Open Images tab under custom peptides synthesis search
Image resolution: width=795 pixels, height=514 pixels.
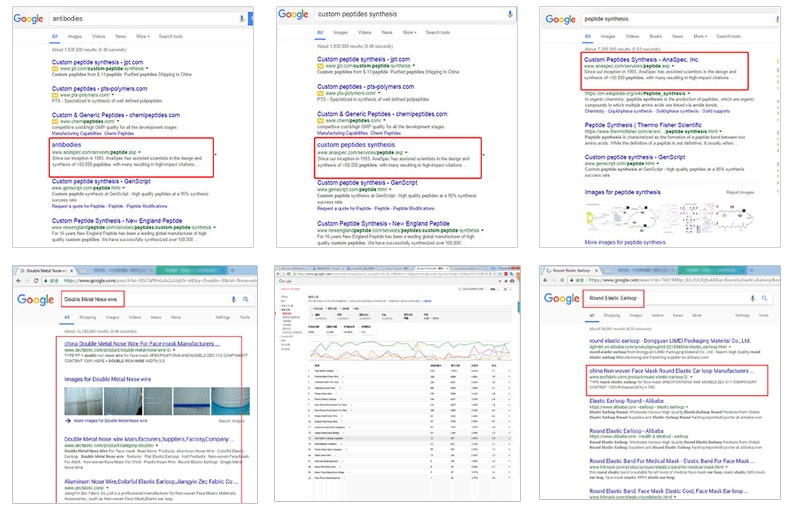339,33
